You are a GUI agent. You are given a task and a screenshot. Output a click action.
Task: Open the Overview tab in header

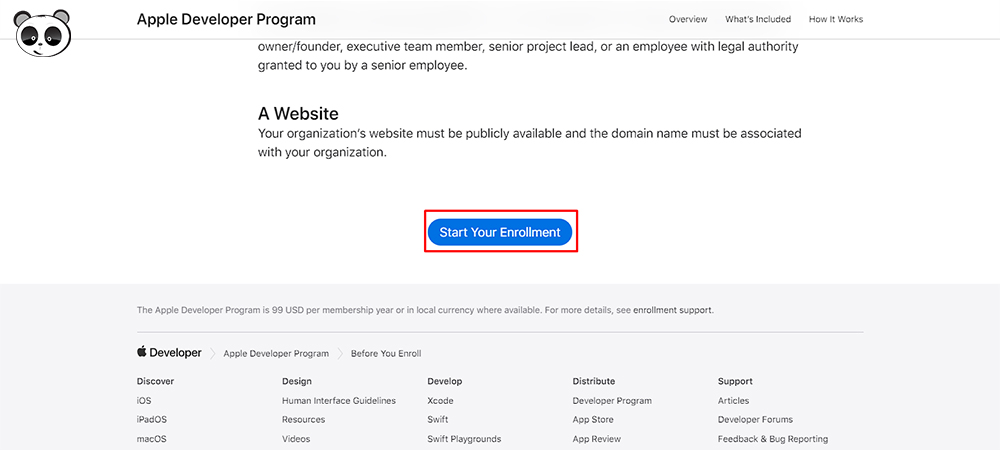pyautogui.click(x=688, y=19)
